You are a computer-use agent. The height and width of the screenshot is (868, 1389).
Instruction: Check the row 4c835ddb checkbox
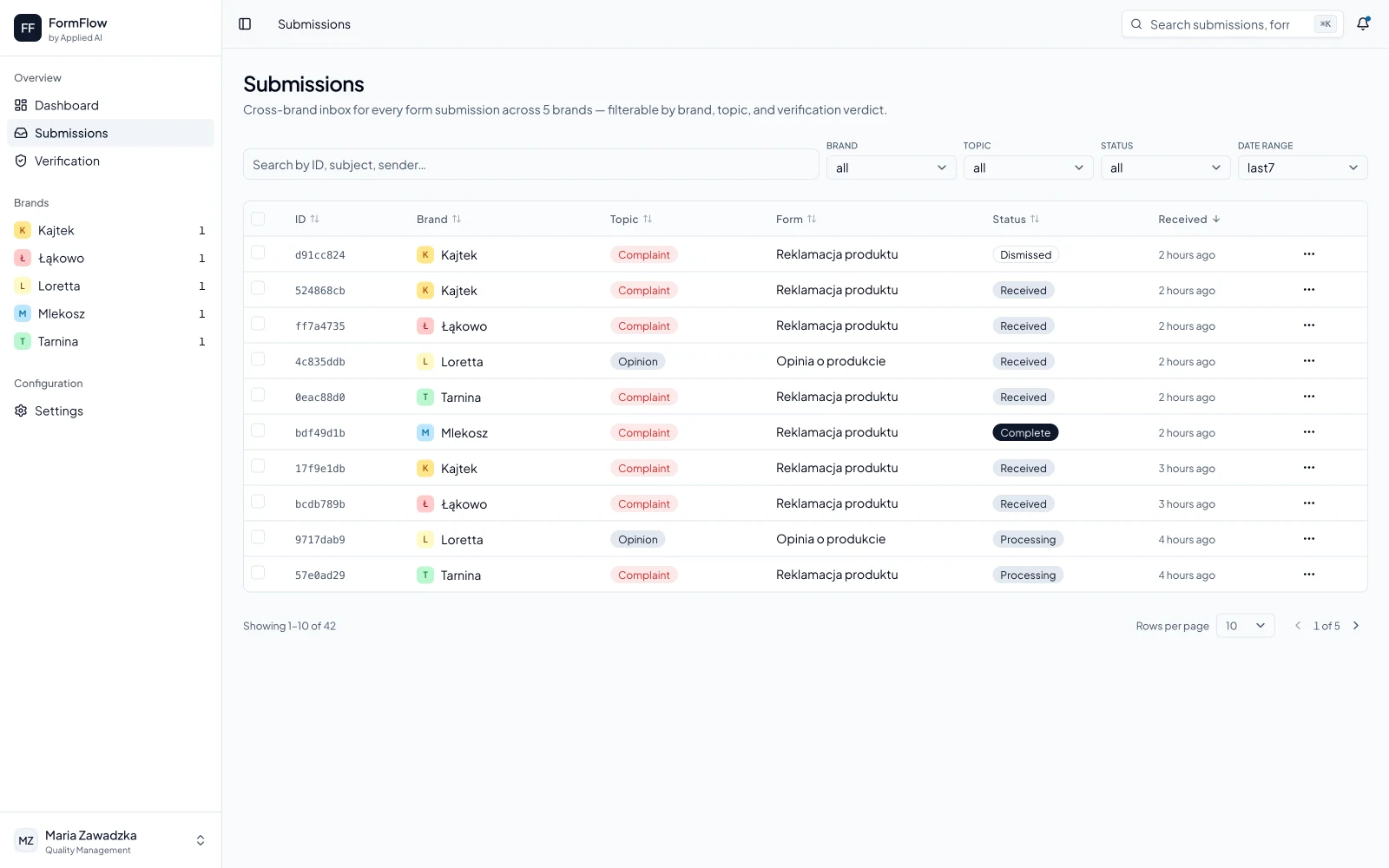click(258, 359)
